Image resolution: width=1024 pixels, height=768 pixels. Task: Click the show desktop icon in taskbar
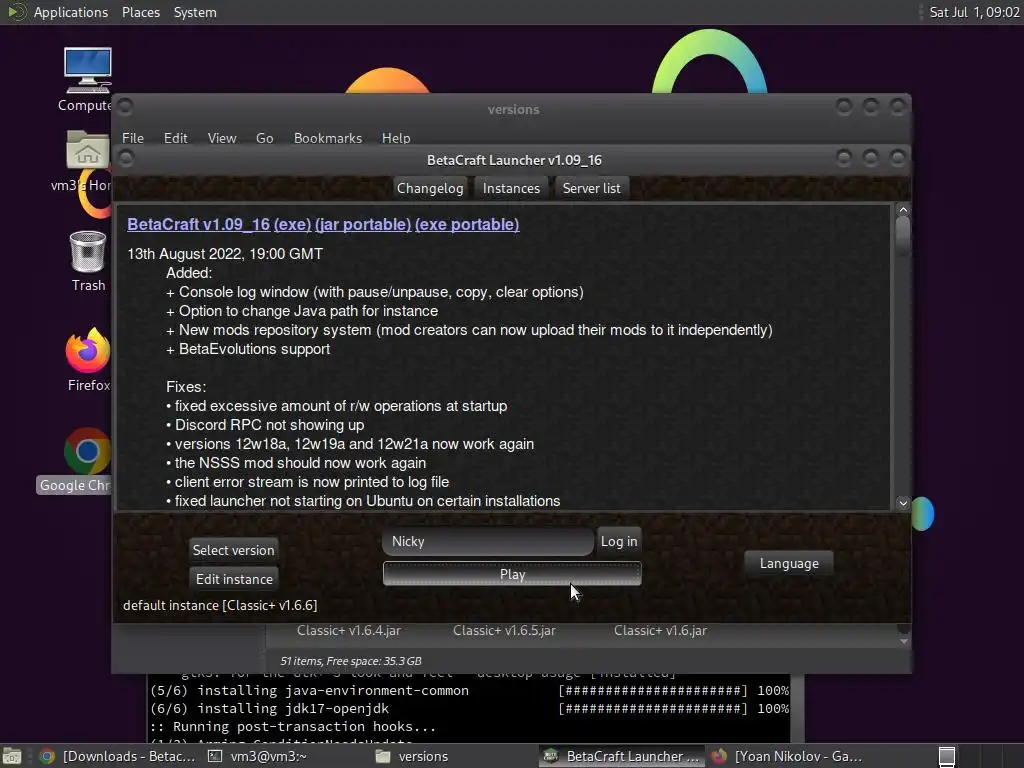12,756
